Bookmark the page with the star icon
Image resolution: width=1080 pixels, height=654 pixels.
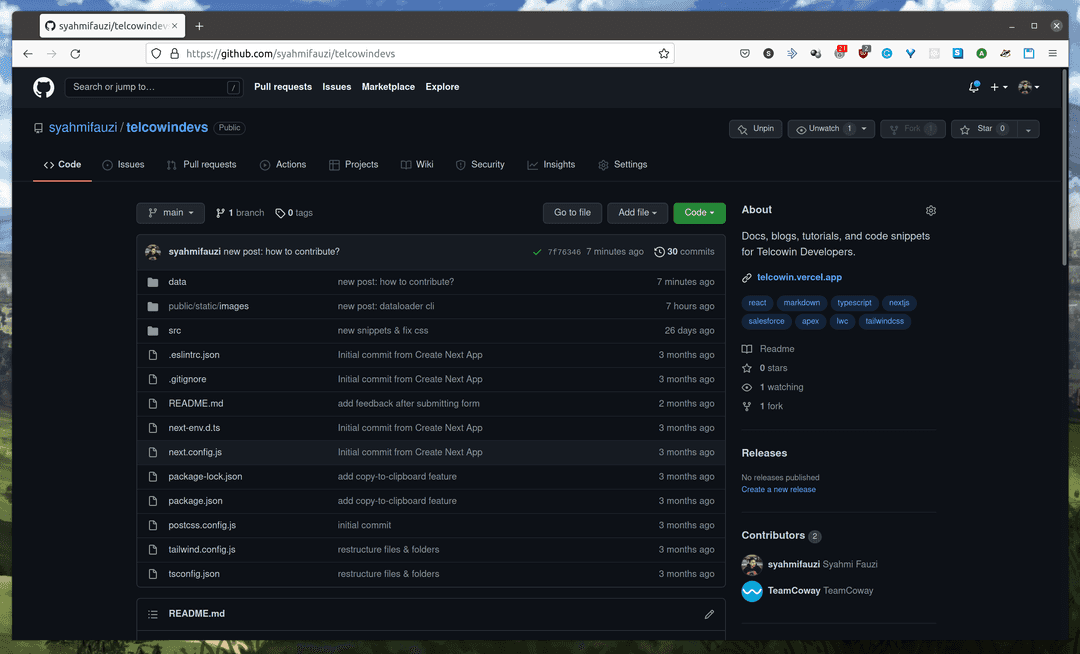663,54
